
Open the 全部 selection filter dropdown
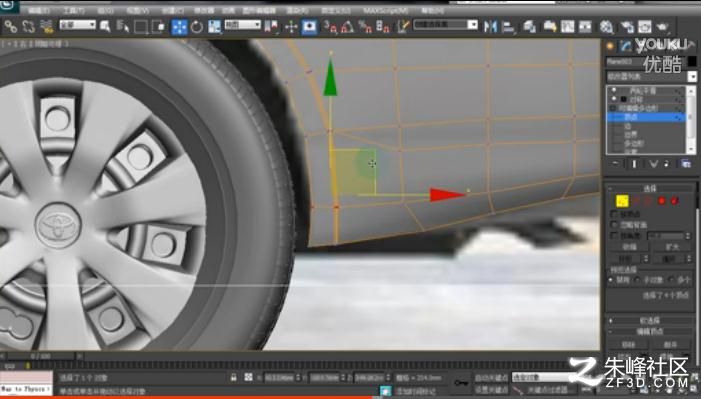click(x=78, y=25)
